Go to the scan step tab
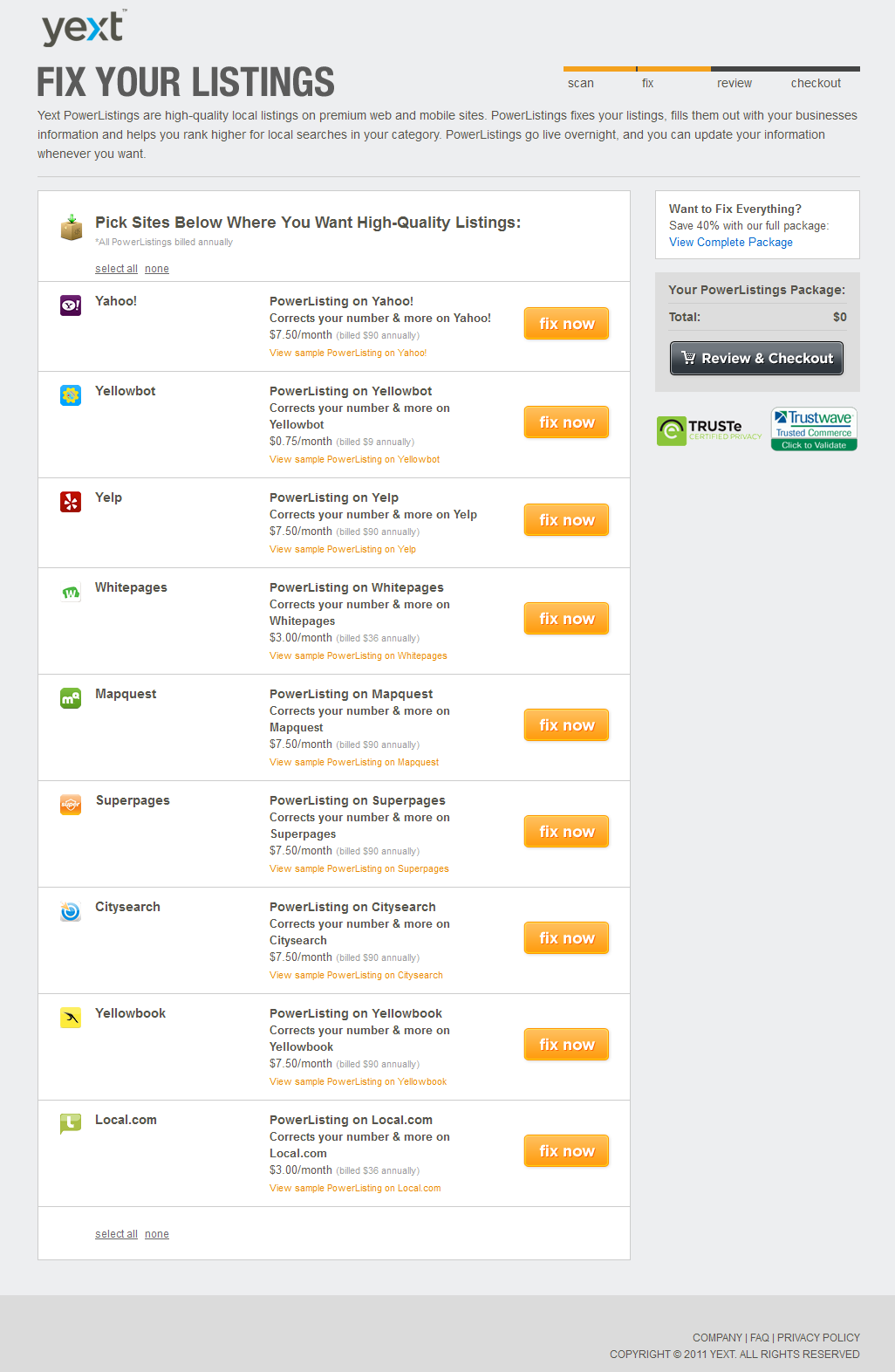Screen dimensions: 895x1372 (581, 83)
